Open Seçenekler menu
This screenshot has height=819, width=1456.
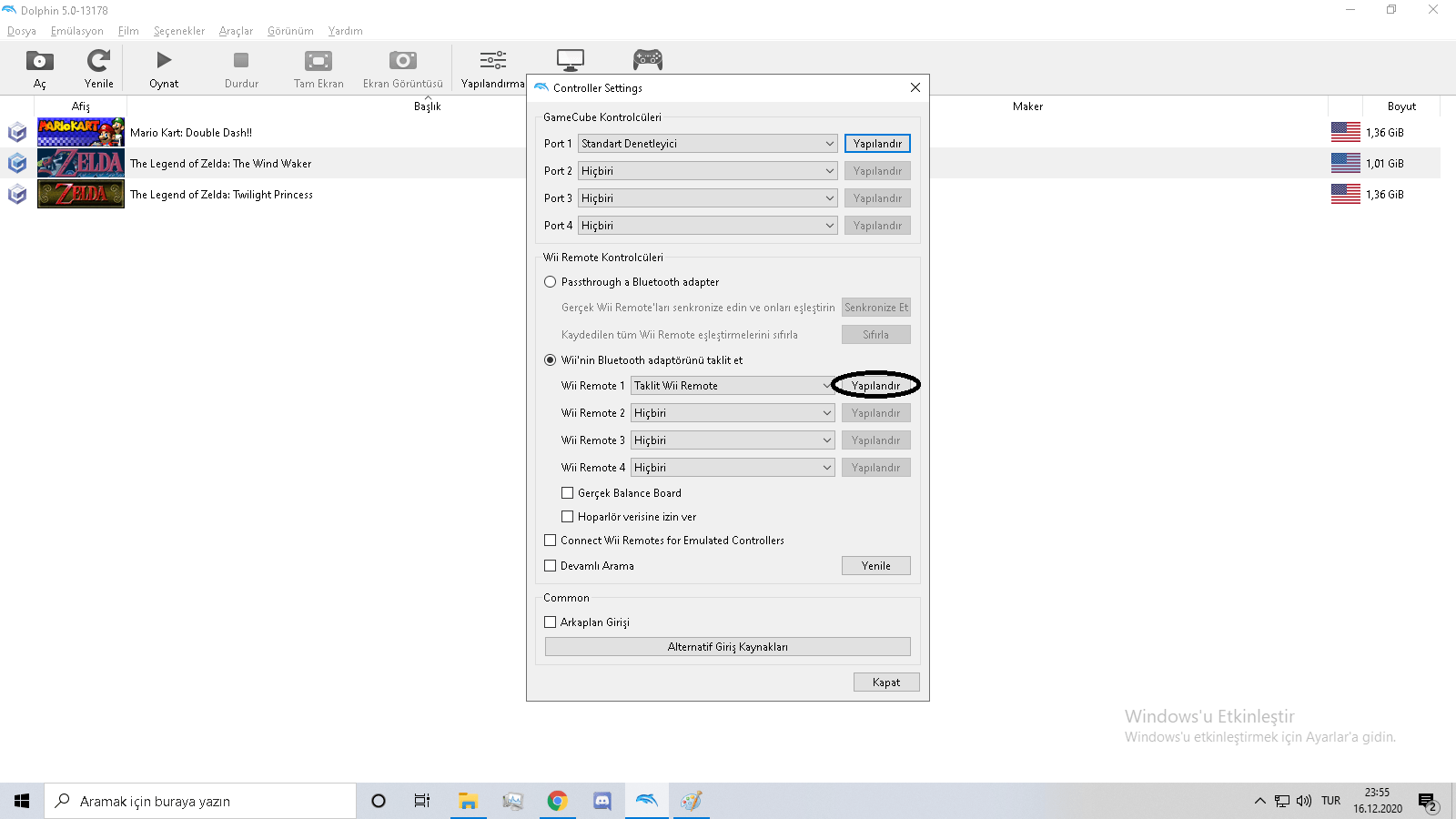point(179,31)
